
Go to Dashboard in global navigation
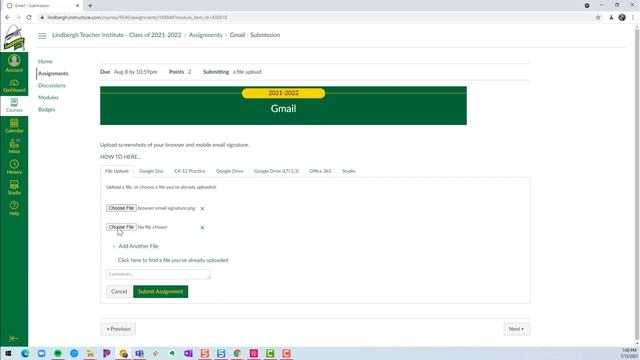point(14,85)
